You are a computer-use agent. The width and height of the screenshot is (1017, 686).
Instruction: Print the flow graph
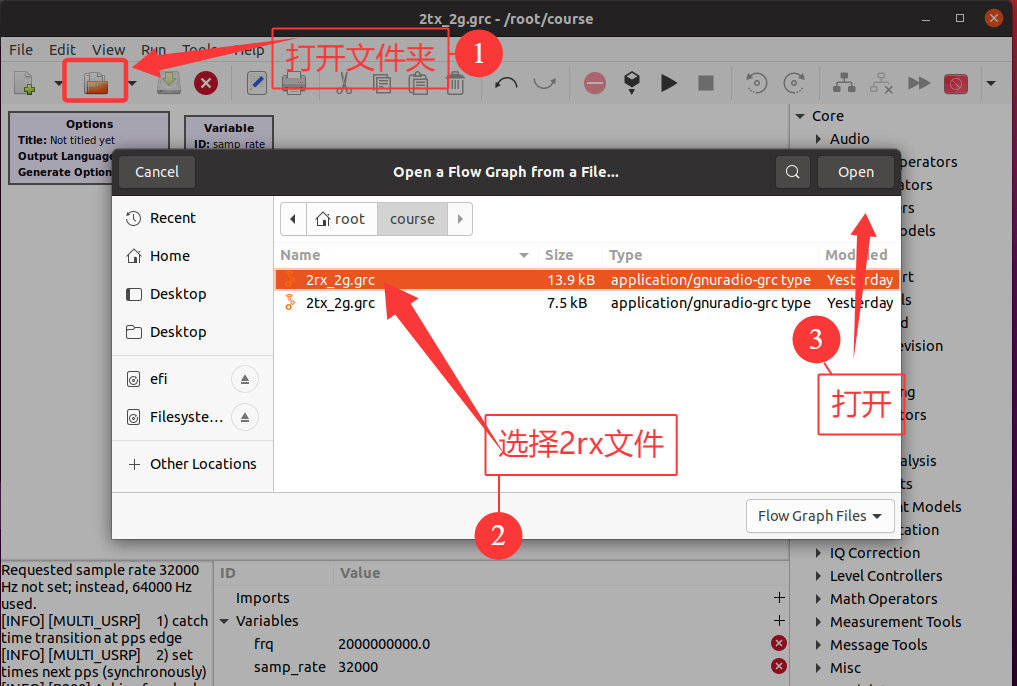(294, 83)
